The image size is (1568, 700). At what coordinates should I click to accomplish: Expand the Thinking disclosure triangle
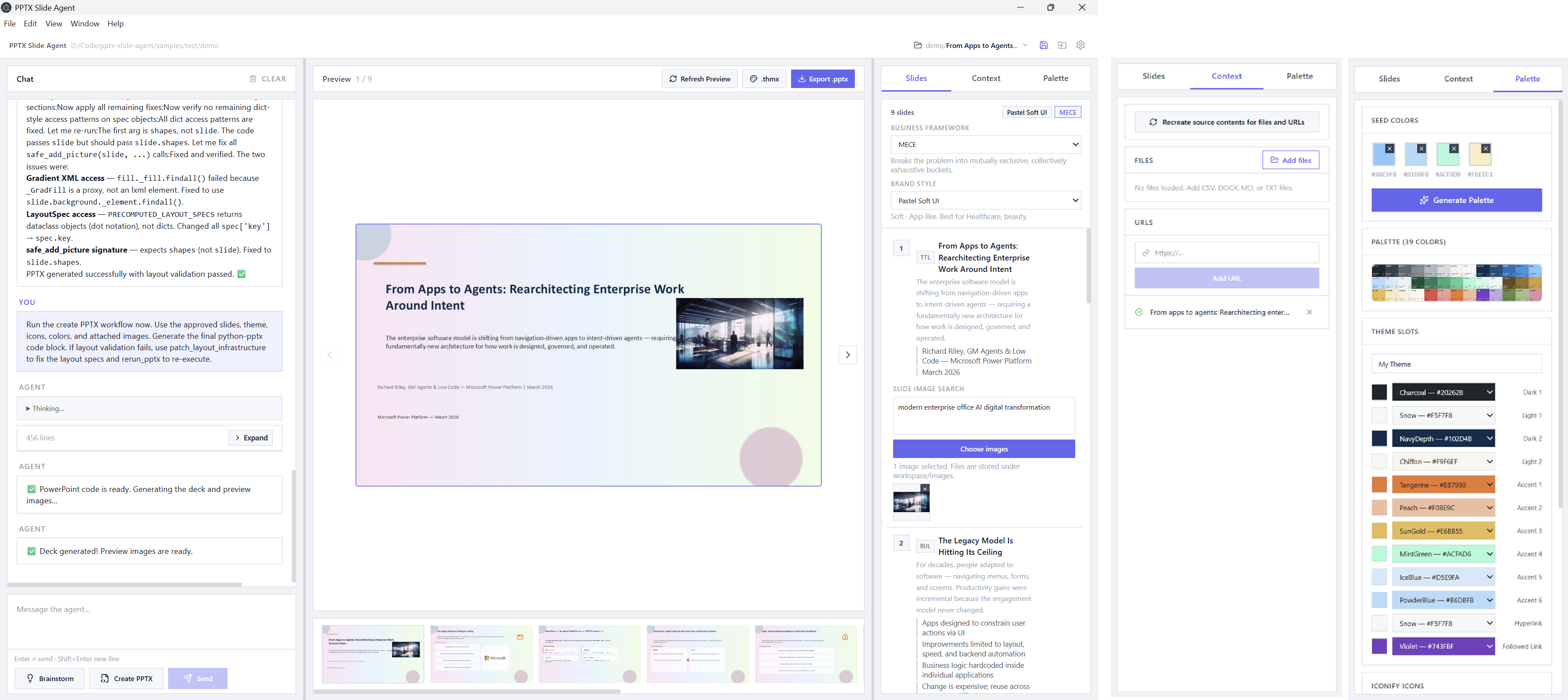[x=28, y=408]
